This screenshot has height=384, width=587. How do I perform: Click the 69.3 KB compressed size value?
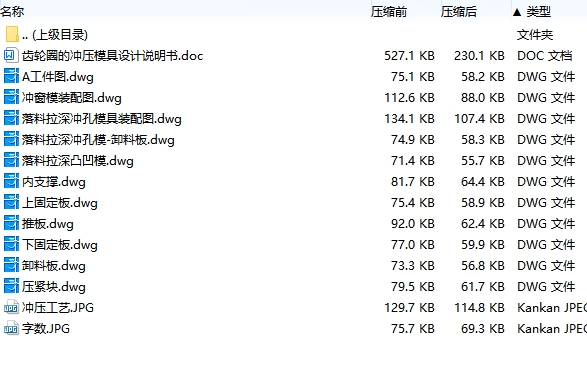click(483, 328)
